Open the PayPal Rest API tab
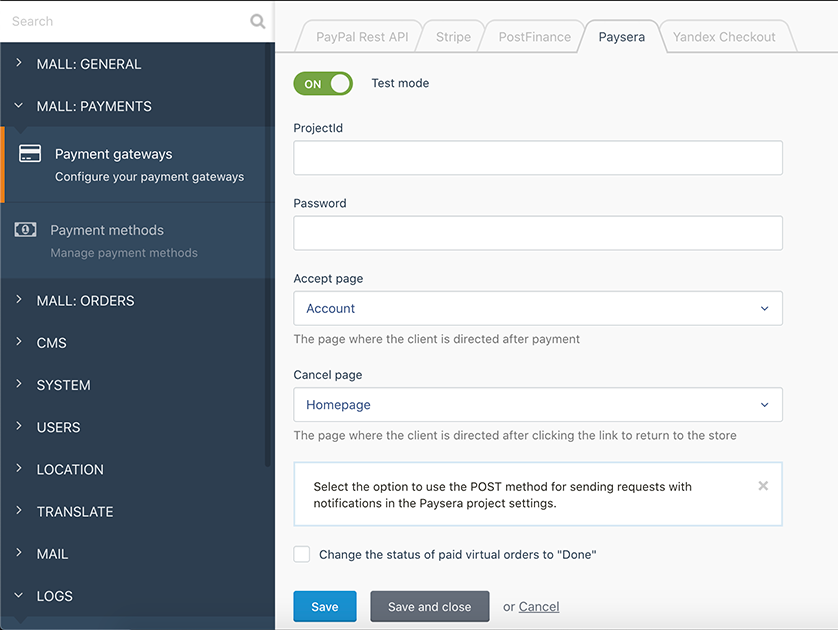The width and height of the screenshot is (838, 630). pyautogui.click(x=362, y=37)
